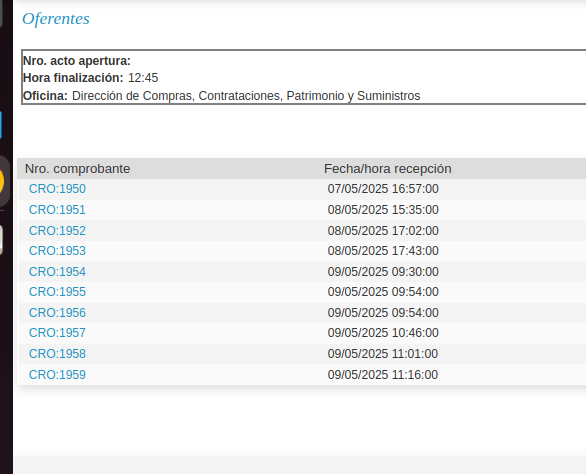Viewport: 586px width, 474px height.
Task: Open comprobante link CRO:1955
Action: (57, 292)
